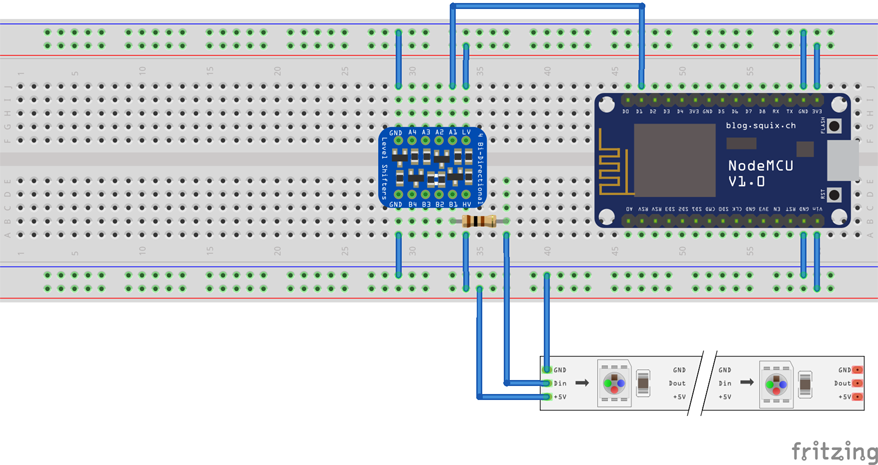
Task: Click the RST push button on NodeMCU
Action: (x=834, y=195)
